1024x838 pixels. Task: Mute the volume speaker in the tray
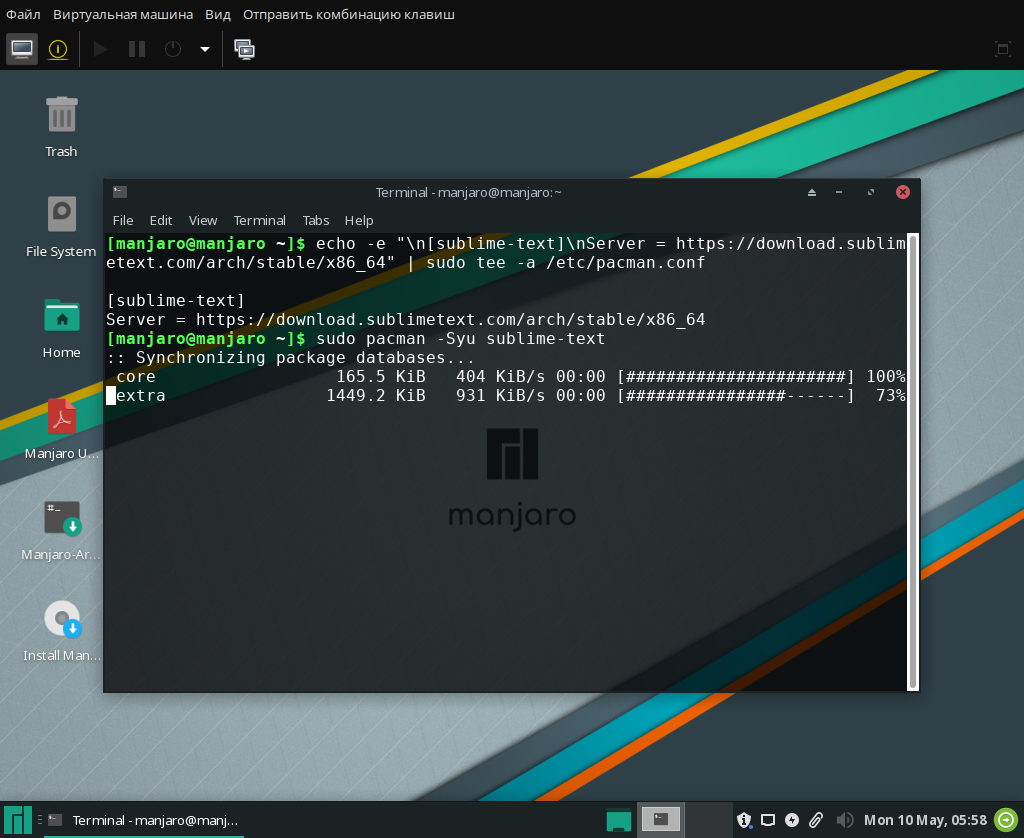point(843,820)
